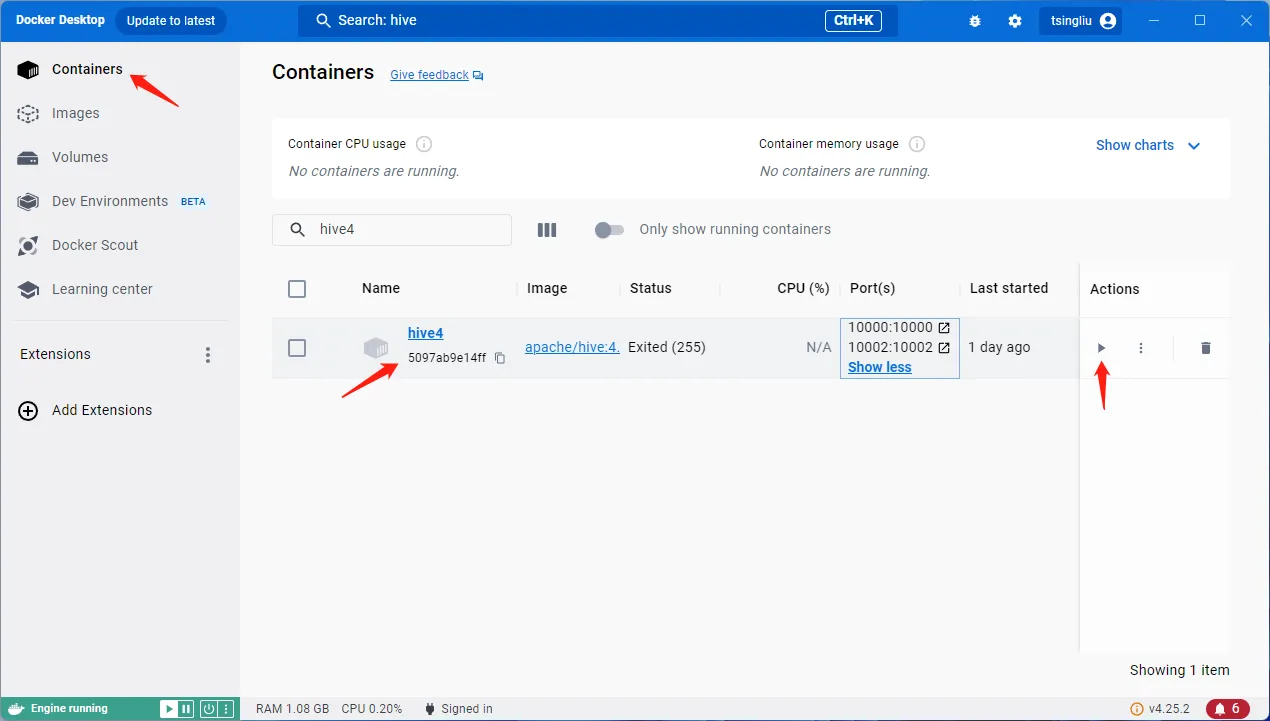
Task: Open more actions menu for hive4 row
Action: [x=1141, y=348]
